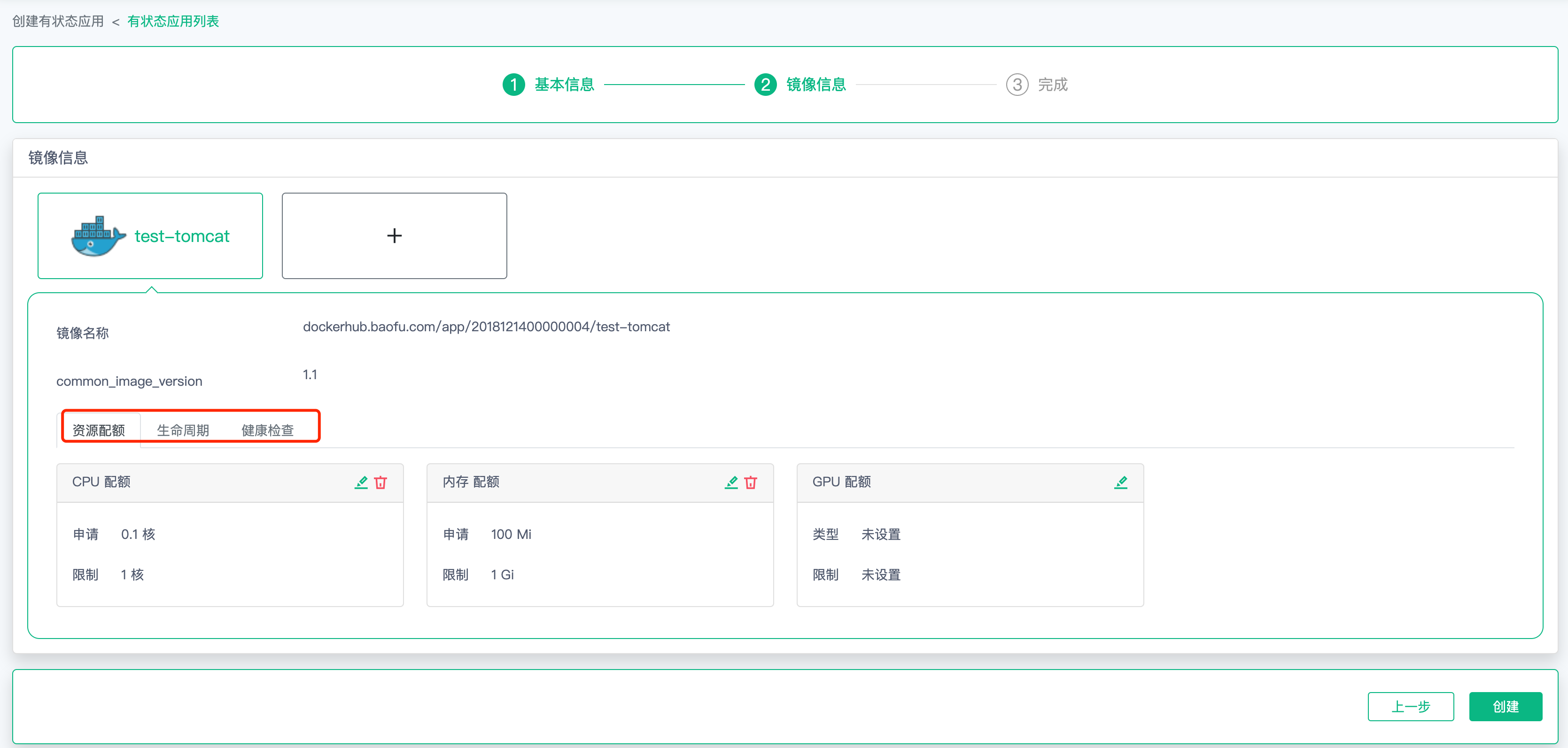Add a new image with plus card
1568x748 pixels.
point(394,236)
